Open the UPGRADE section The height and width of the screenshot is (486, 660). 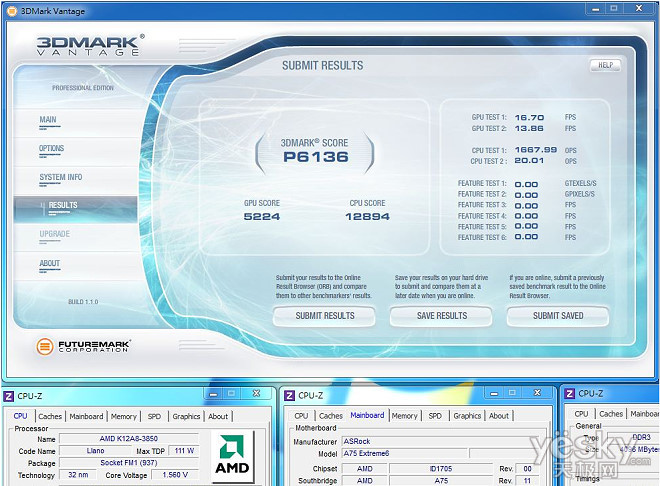55,234
